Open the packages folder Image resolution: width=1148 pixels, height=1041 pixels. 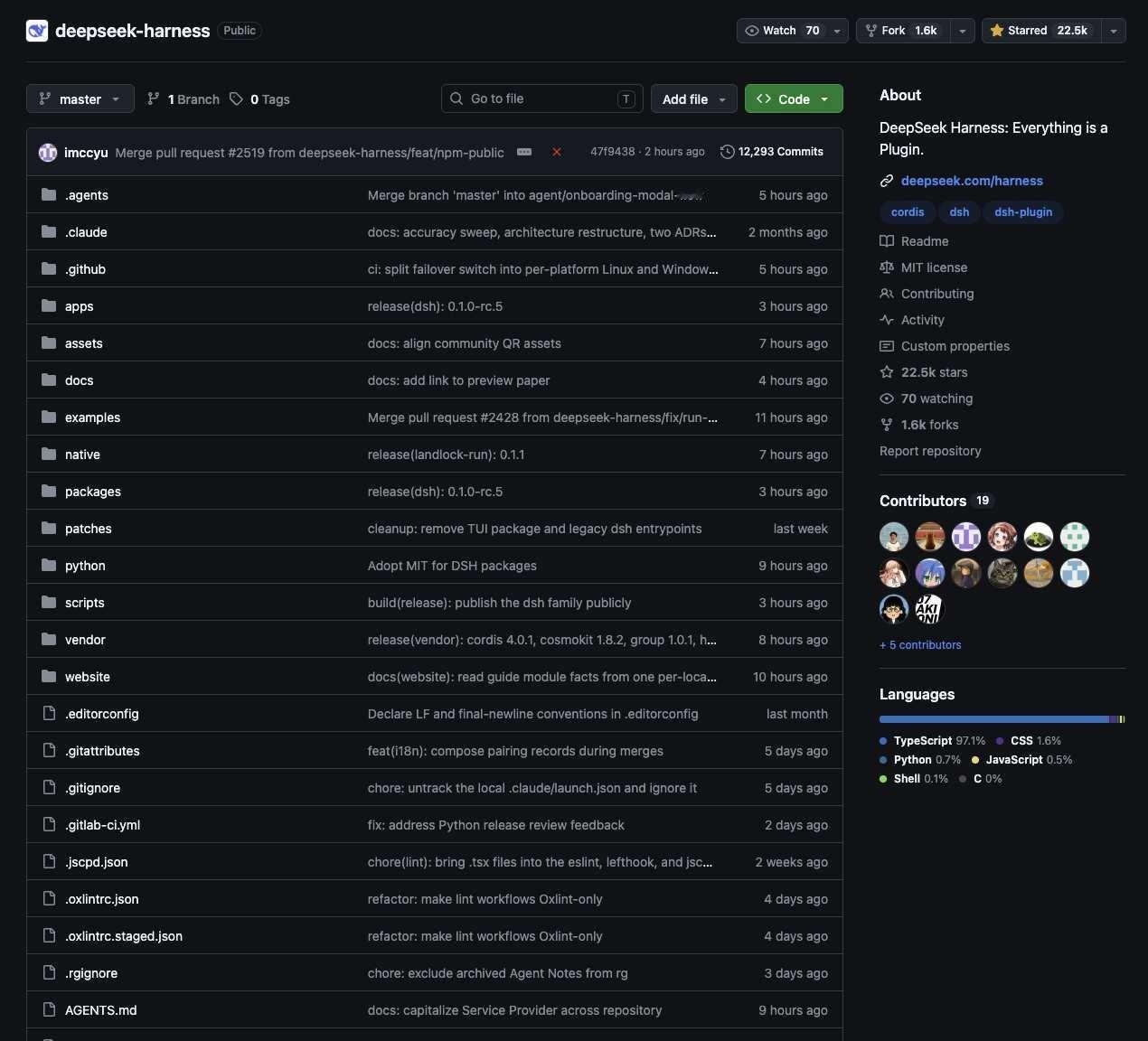click(93, 492)
